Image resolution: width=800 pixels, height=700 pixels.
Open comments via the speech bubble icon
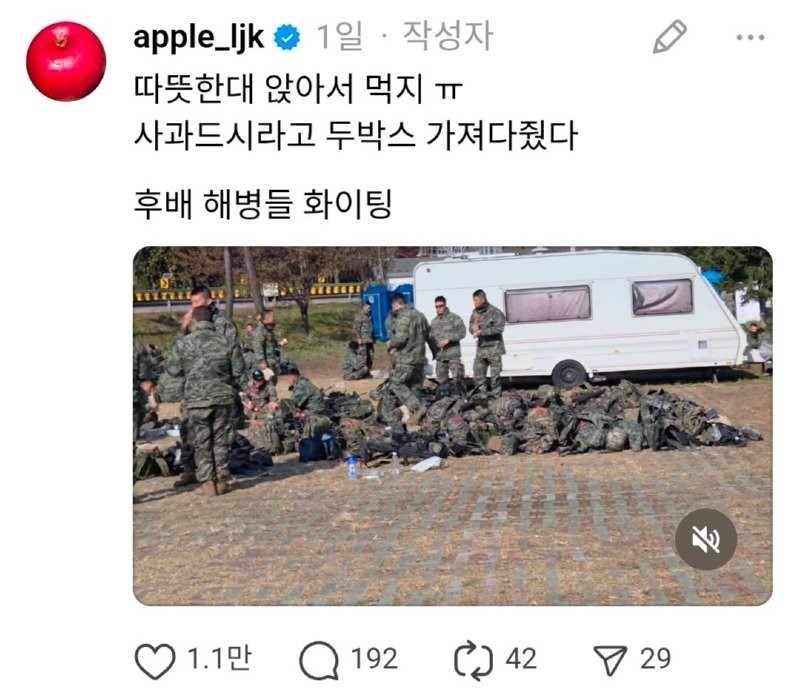click(319, 660)
